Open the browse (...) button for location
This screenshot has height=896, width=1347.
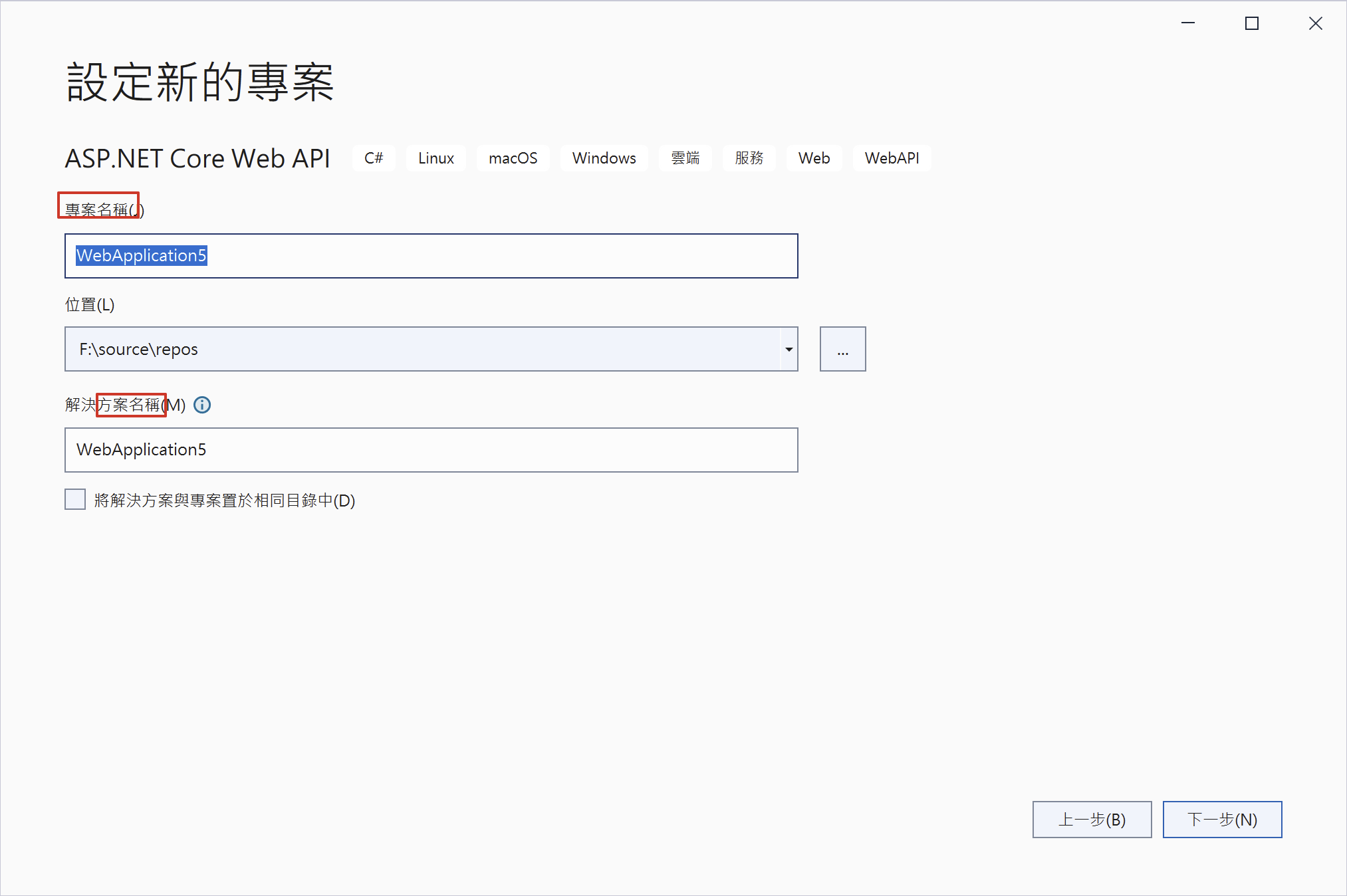(842, 349)
